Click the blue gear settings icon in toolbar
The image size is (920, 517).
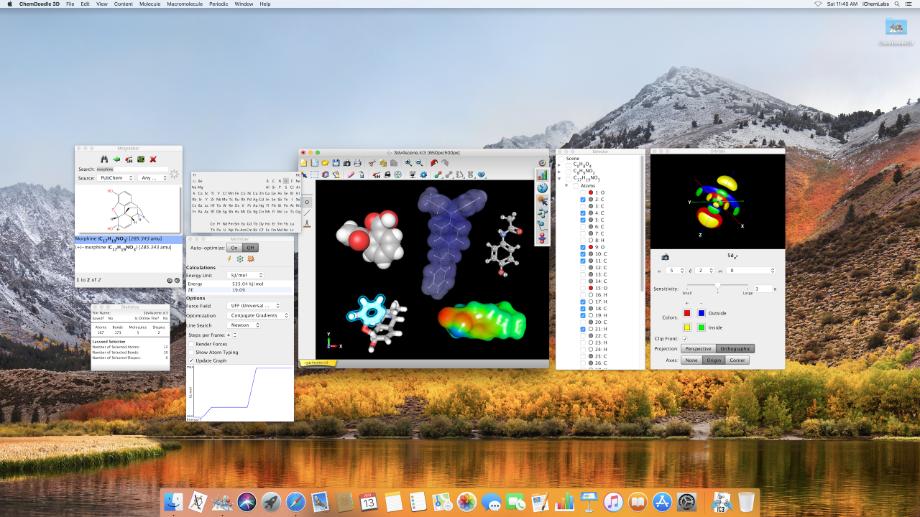[x=423, y=174]
